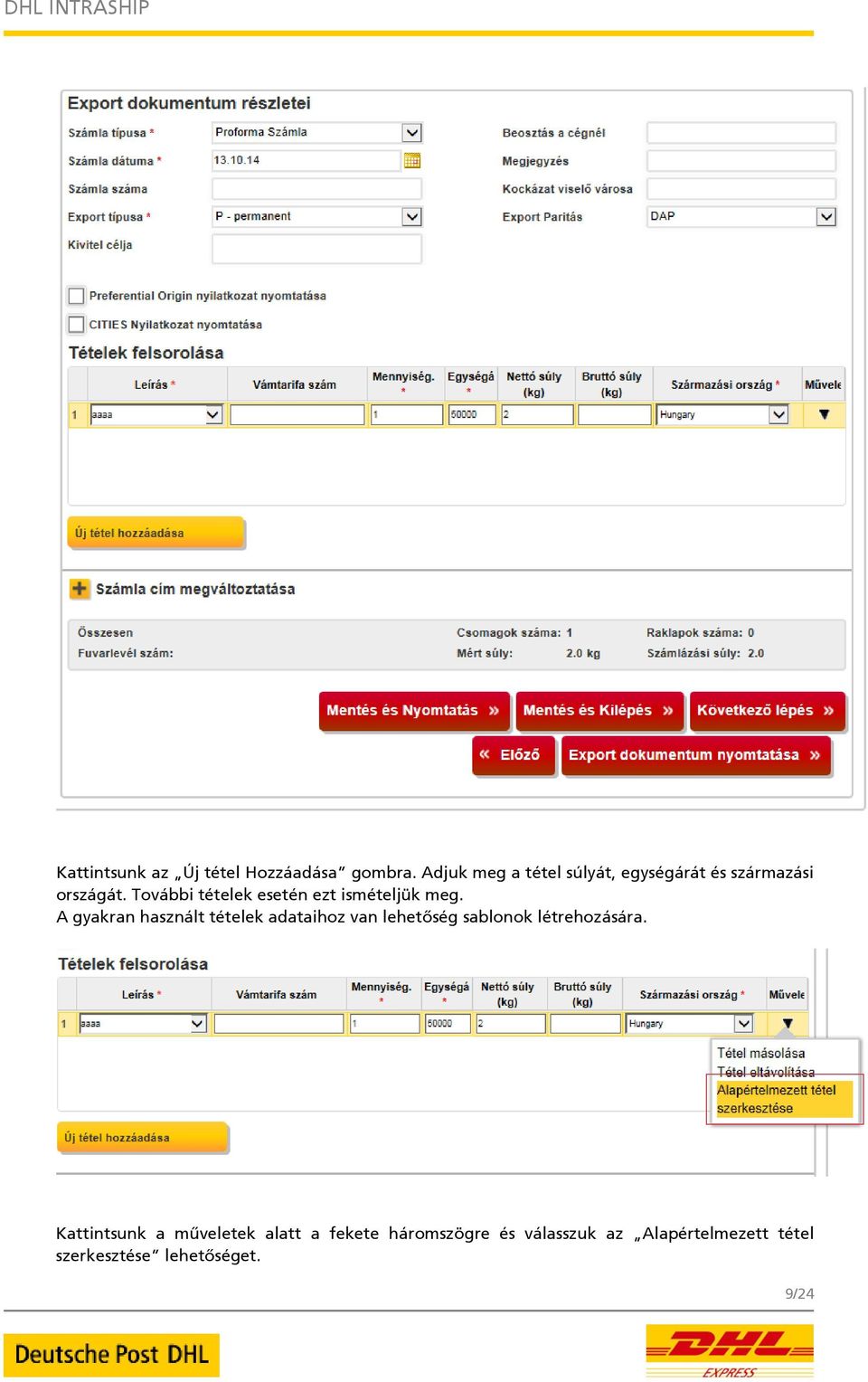Click the Beosztás a cégnél input field
This screenshot has width=868, height=1382.
741,133
